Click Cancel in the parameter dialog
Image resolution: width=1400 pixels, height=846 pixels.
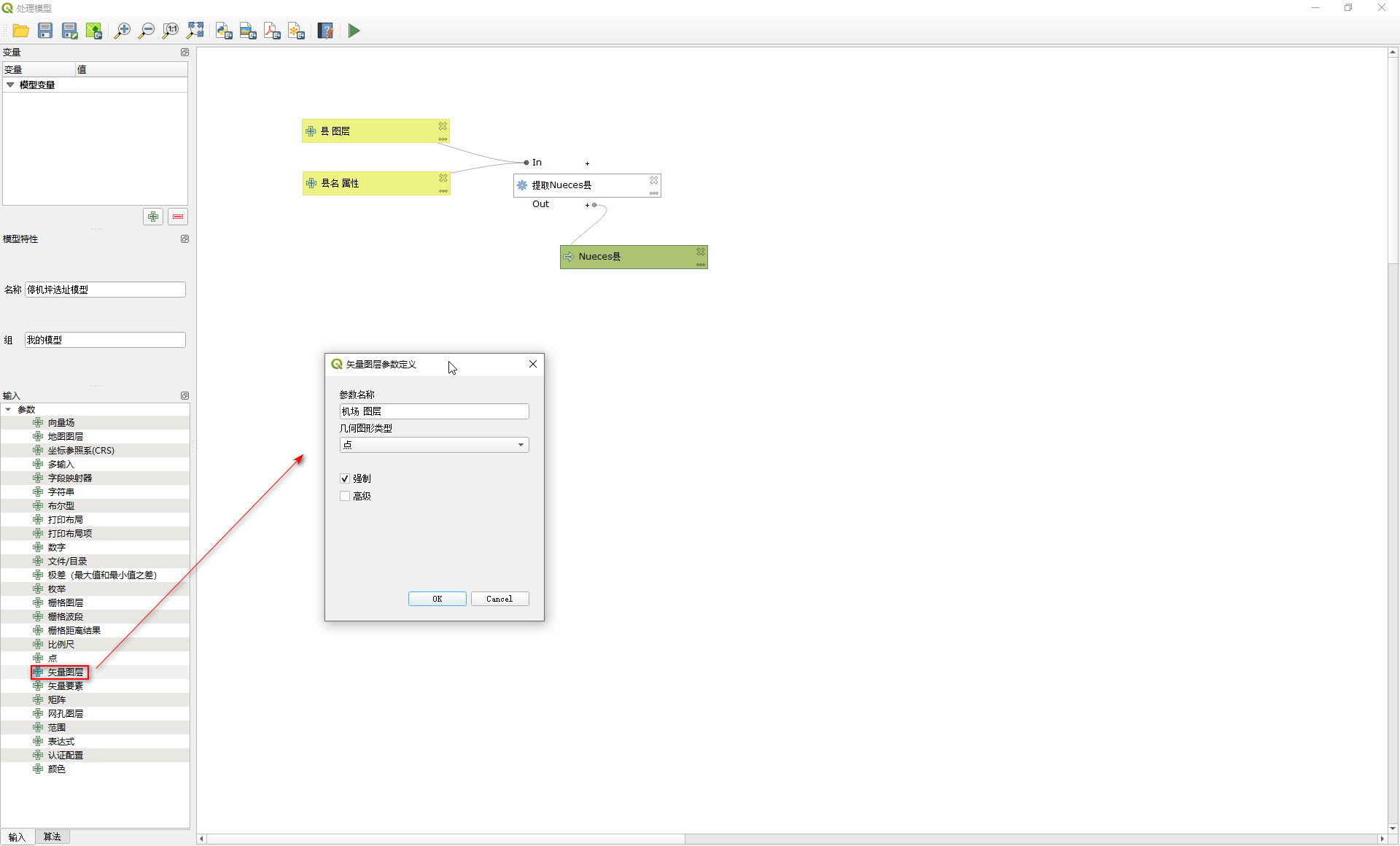pyautogui.click(x=499, y=599)
